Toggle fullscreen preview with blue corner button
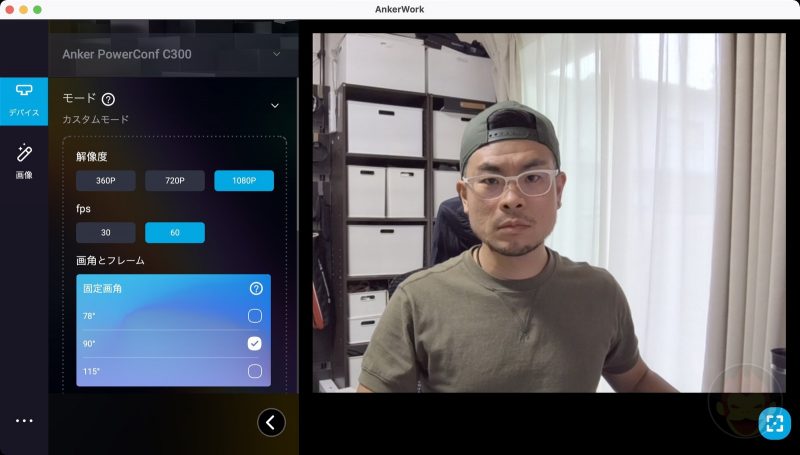Image resolution: width=800 pixels, height=455 pixels. point(774,423)
